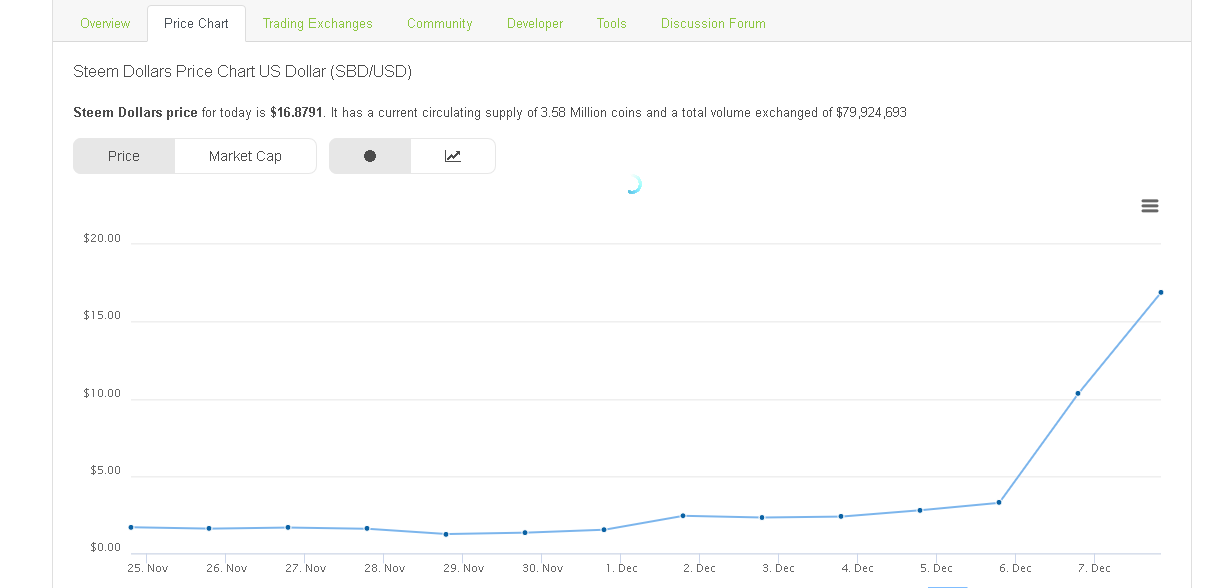The height and width of the screenshot is (588, 1224).
Task: Click the 29 Nov lowest data point
Action: point(446,534)
